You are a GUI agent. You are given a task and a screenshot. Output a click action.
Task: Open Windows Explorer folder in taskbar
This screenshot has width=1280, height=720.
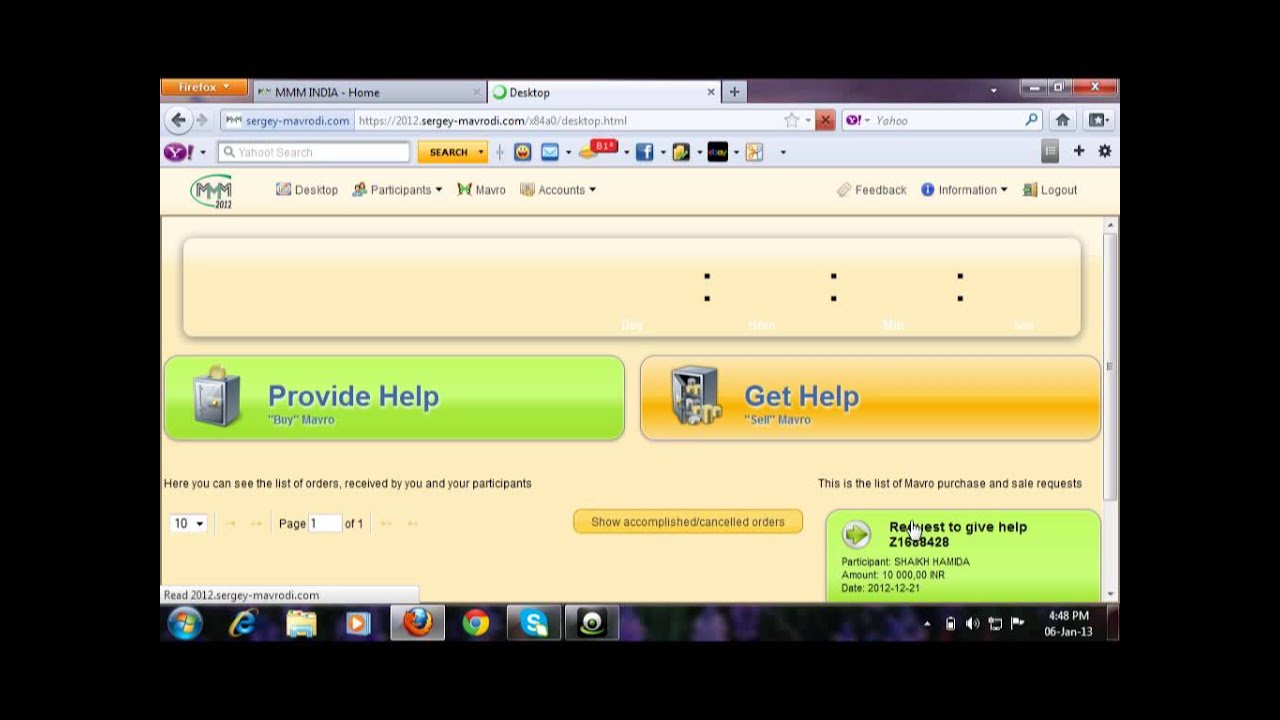(x=301, y=624)
